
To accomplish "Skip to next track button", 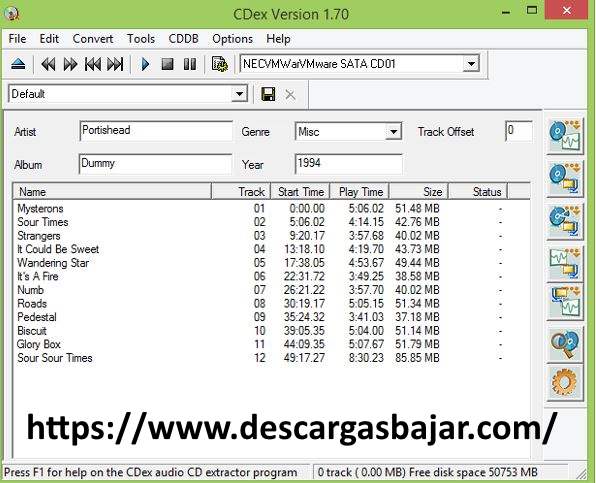I will click(x=115, y=64).
